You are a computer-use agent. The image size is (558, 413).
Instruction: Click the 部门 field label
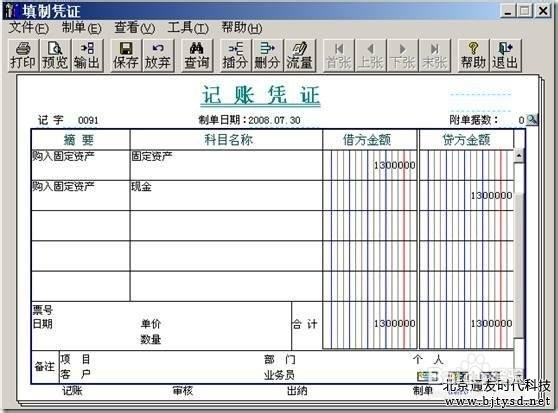(280, 360)
